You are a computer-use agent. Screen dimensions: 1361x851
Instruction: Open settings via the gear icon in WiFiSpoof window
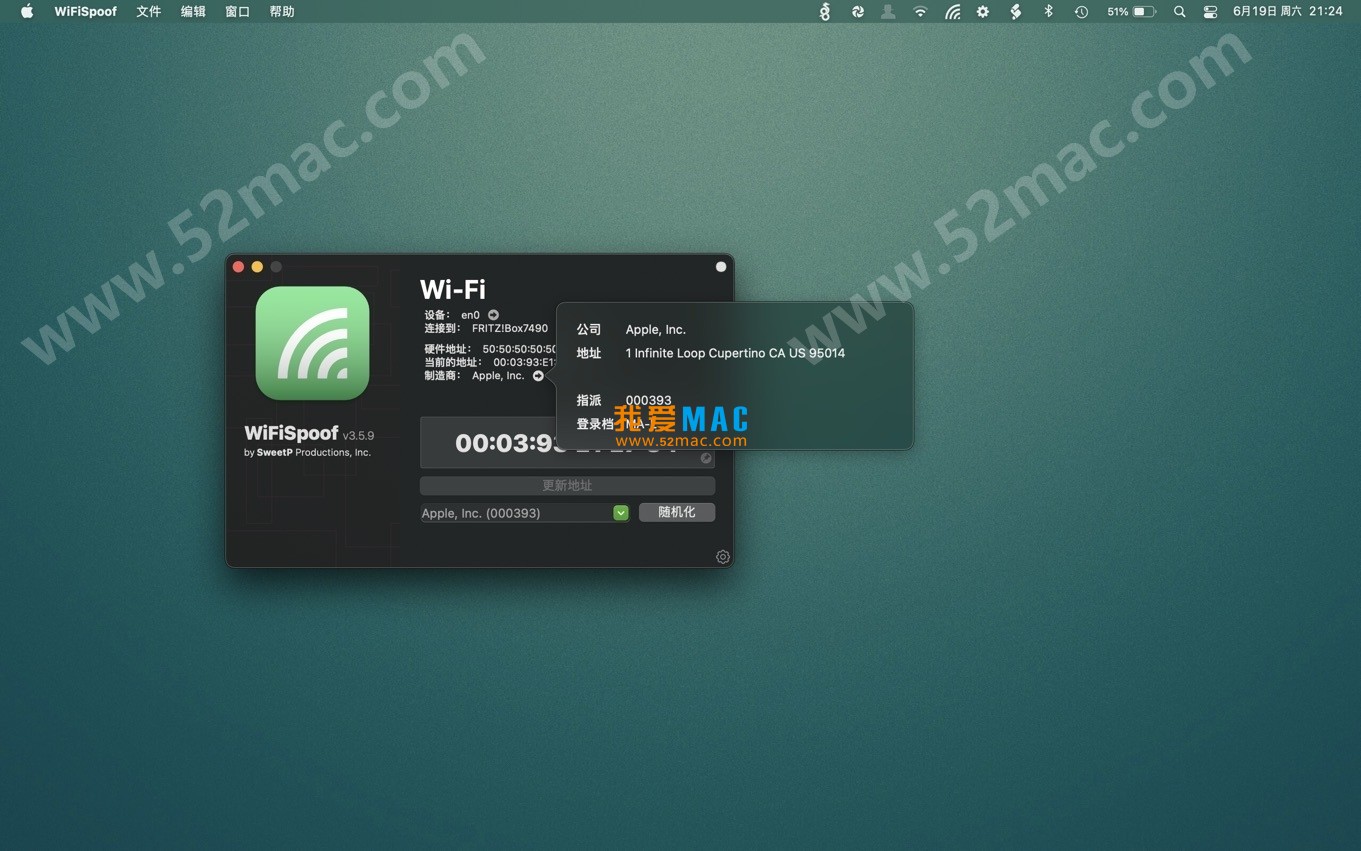722,557
